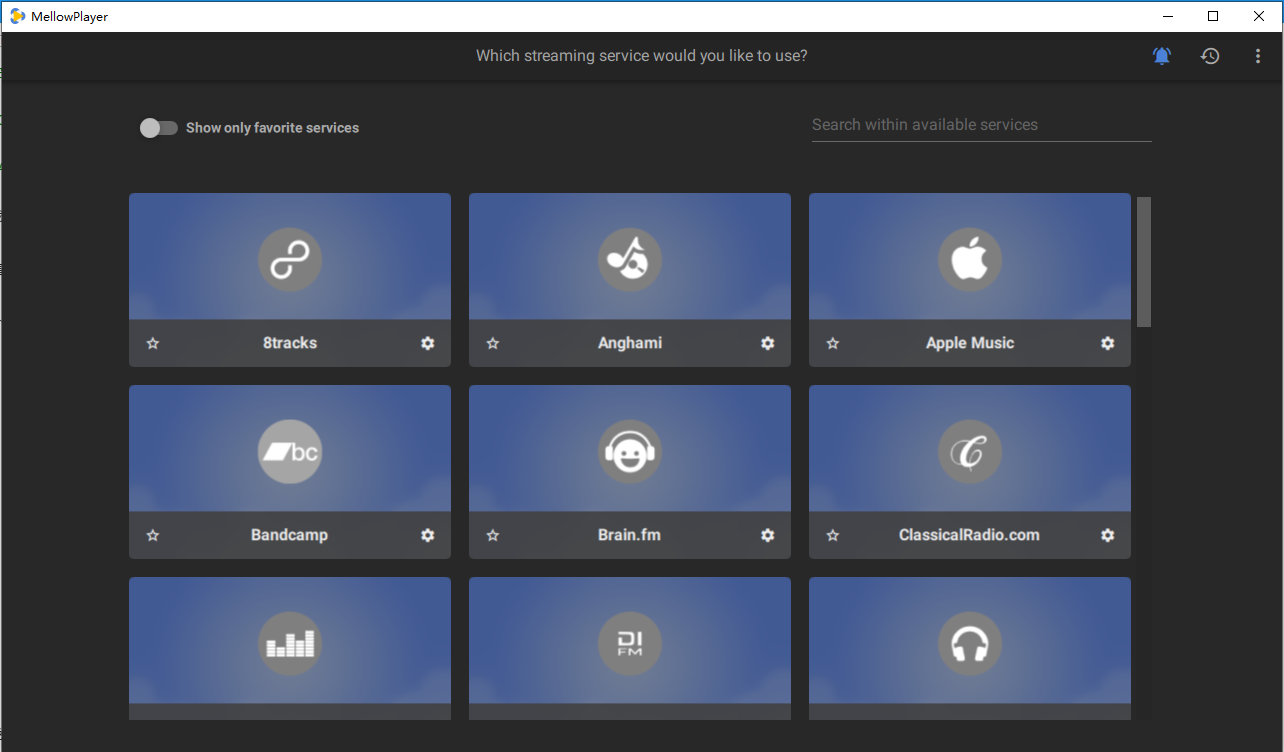Select the Brain.fm headphone face logo
This screenshot has height=752, width=1284.
[630, 452]
